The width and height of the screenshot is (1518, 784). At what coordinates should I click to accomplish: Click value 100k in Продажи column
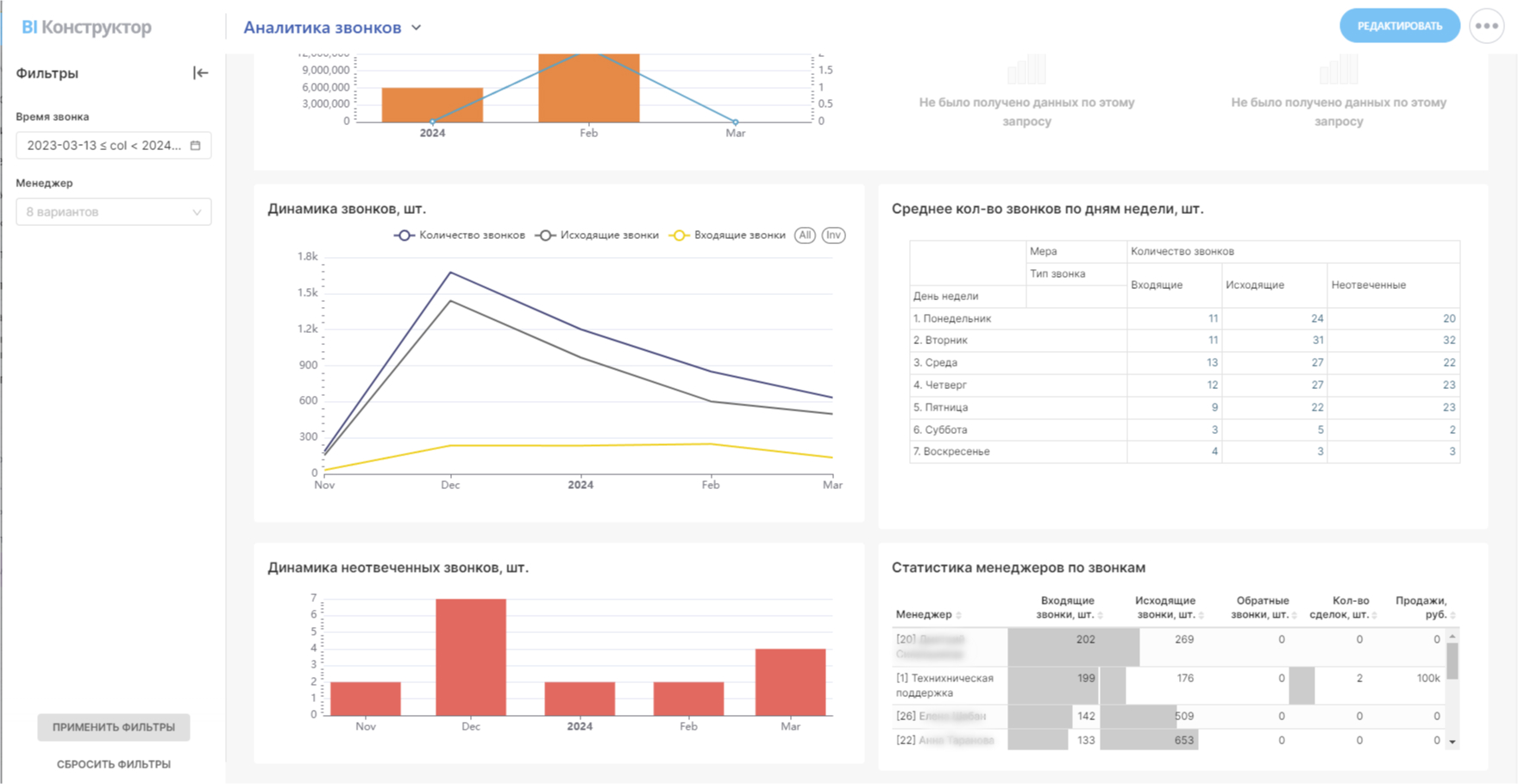tap(1428, 678)
